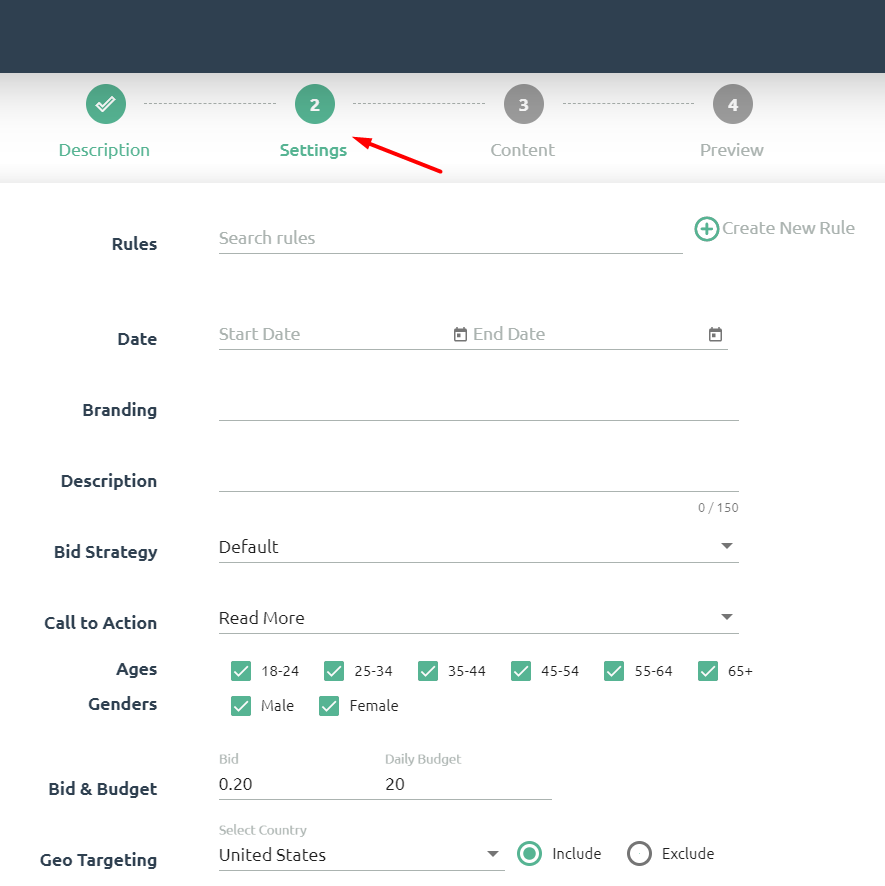
Task: Jump to step 4 Preview circle
Action: click(732, 104)
